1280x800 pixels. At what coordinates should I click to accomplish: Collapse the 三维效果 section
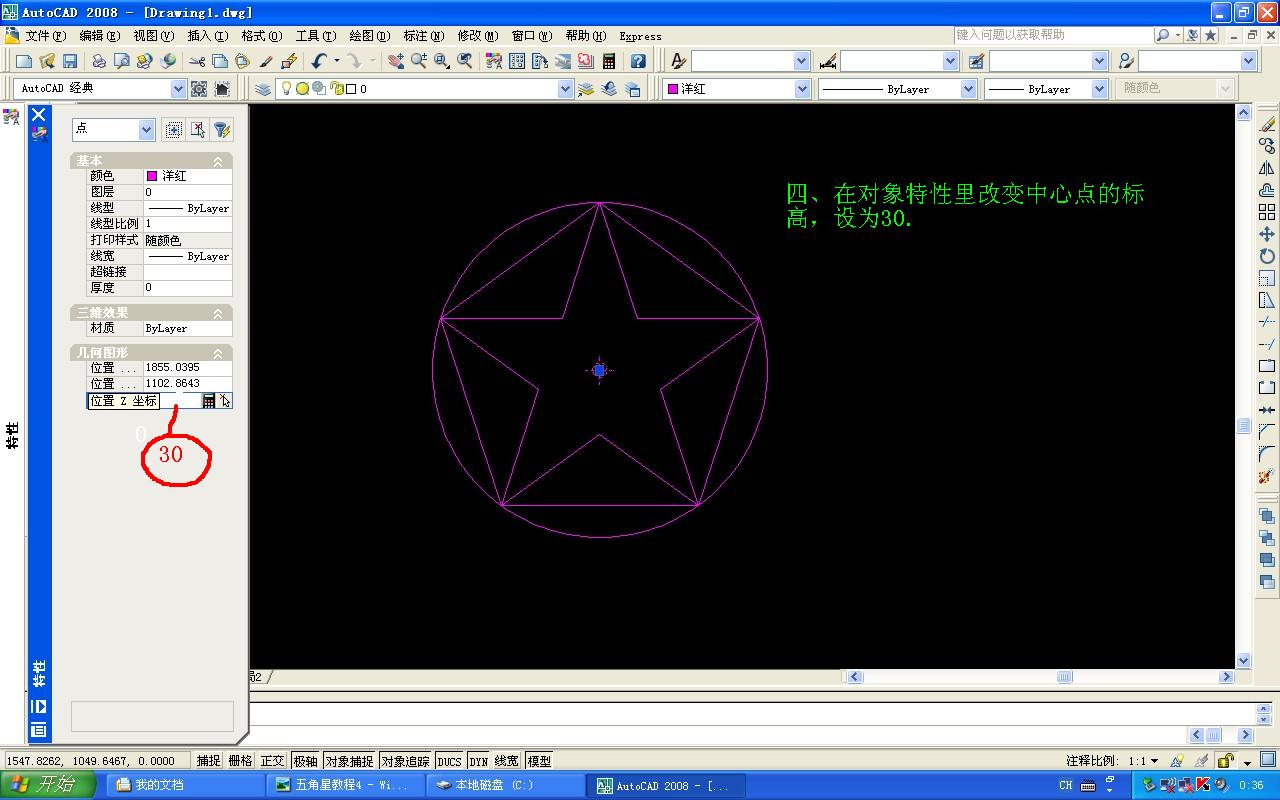[x=217, y=313]
